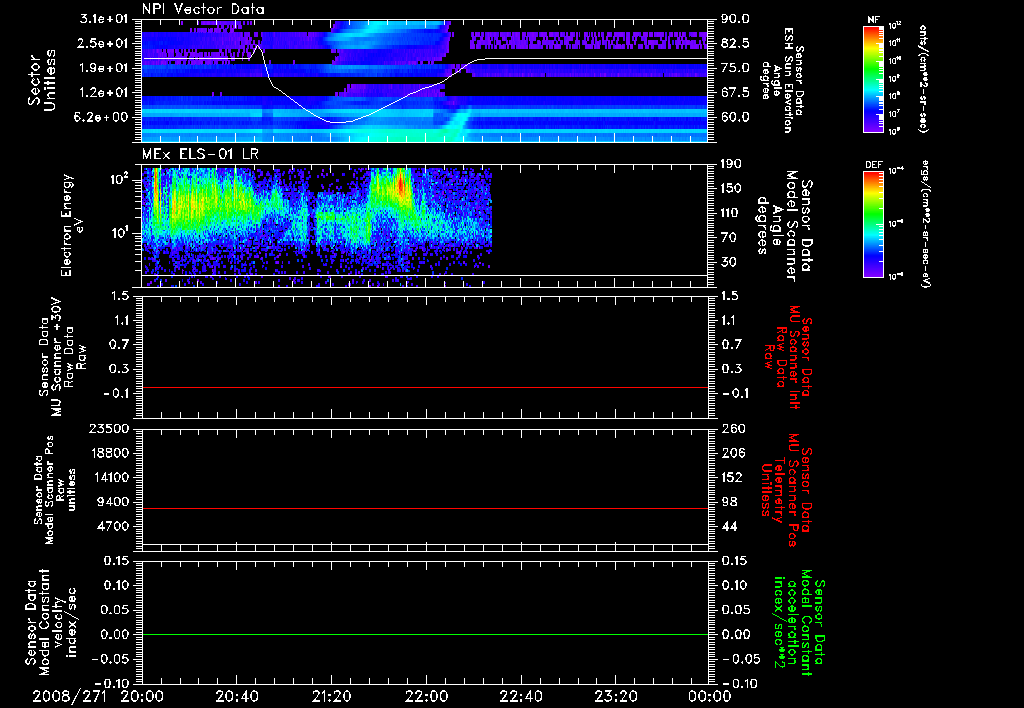Click the 2.5e+01 sector tick label

click(104, 43)
